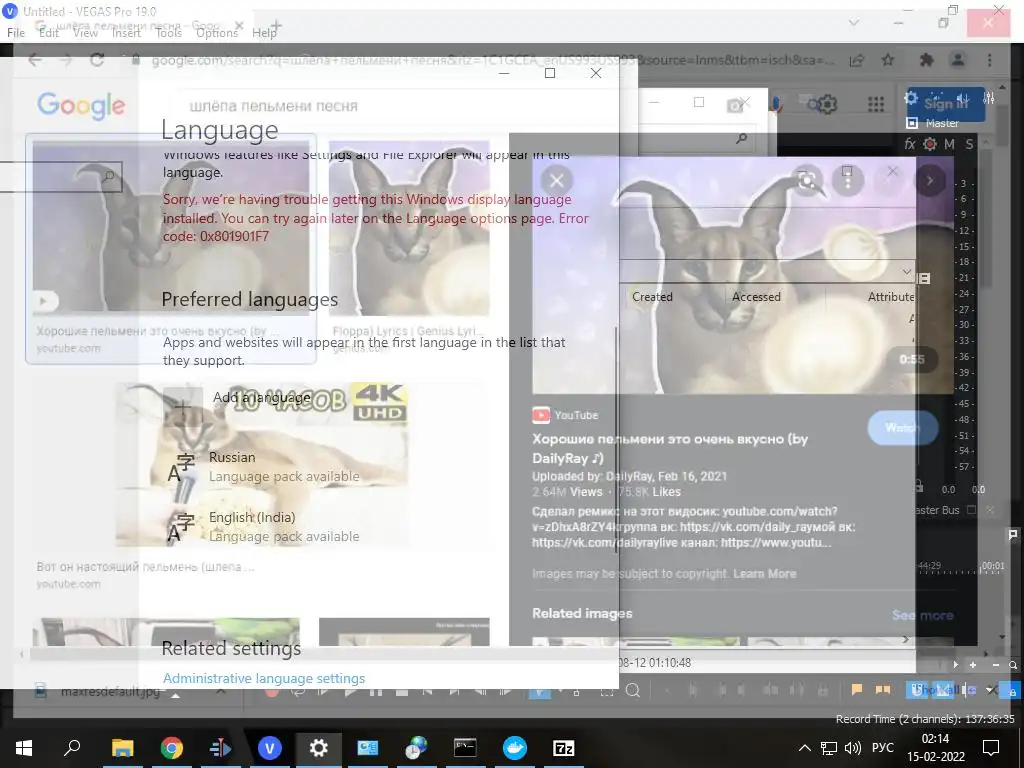The width and height of the screenshot is (1024, 768).
Task: Click the share page icon in Chrome's address bar
Action: pos(856,60)
